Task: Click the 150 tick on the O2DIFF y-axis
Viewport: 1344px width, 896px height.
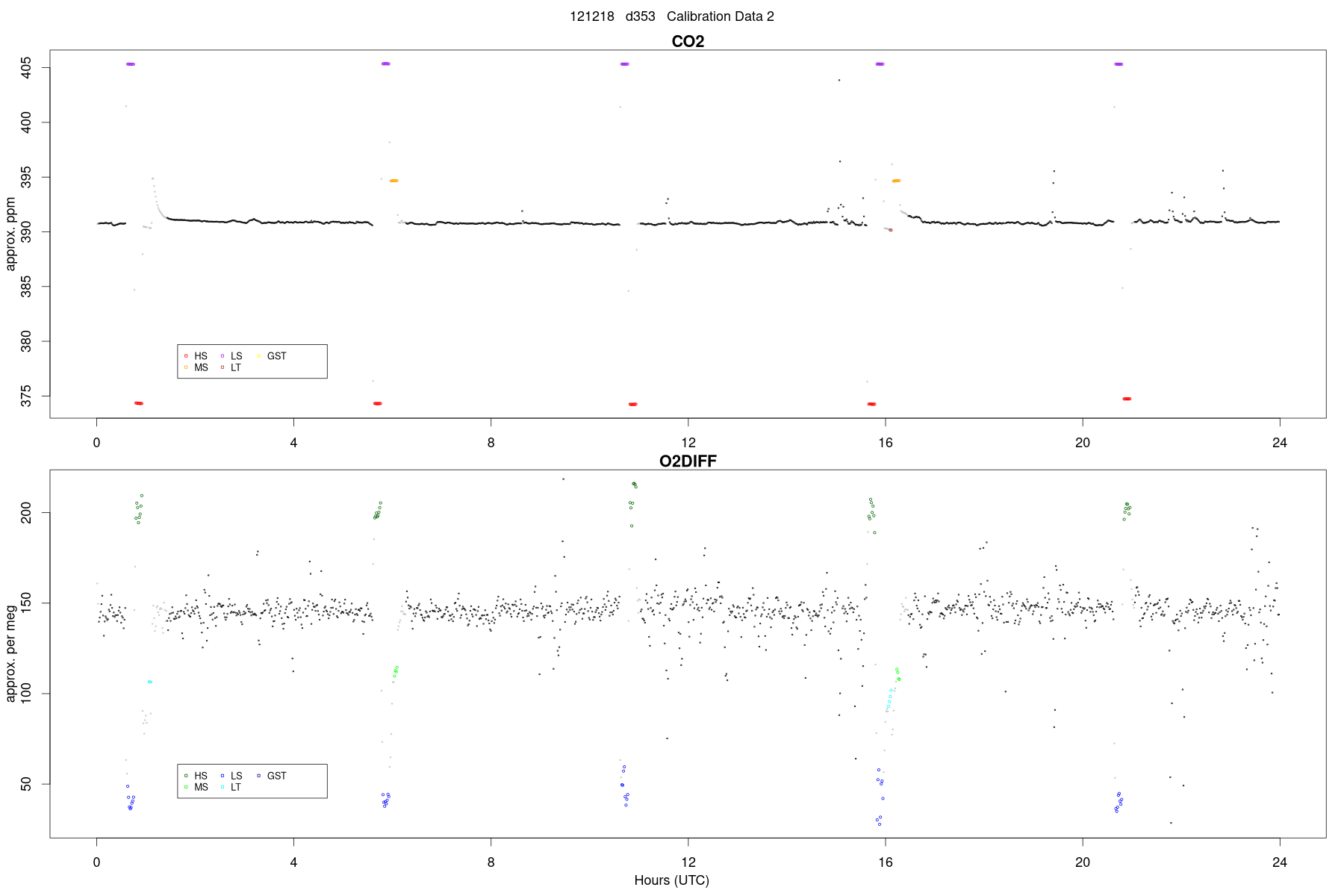Action: pyautogui.click(x=26, y=603)
